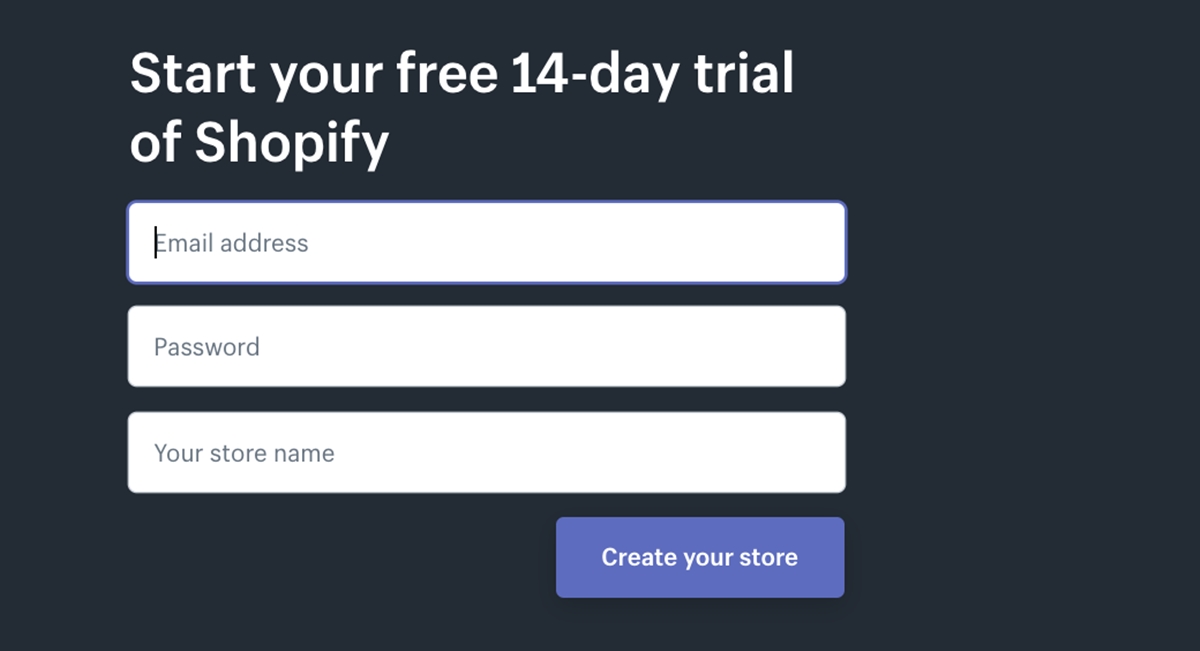
Task: Click the '14-day trial' text in heading
Action: (652, 74)
